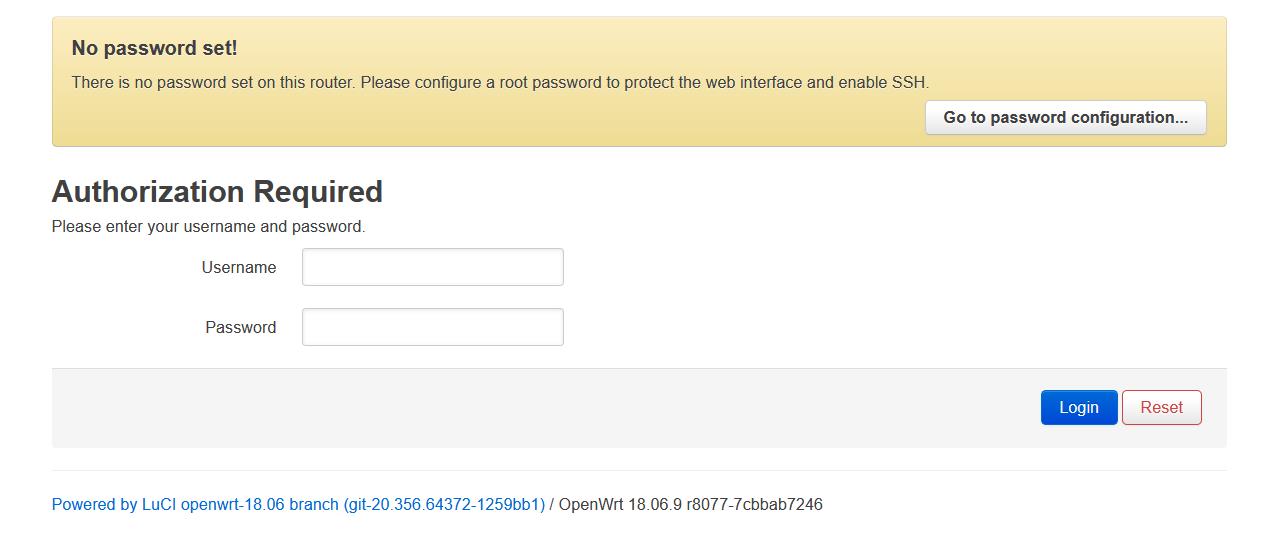Submit with the blue Login button
Image resolution: width=1288 pixels, height=540 pixels.
[x=1079, y=407]
